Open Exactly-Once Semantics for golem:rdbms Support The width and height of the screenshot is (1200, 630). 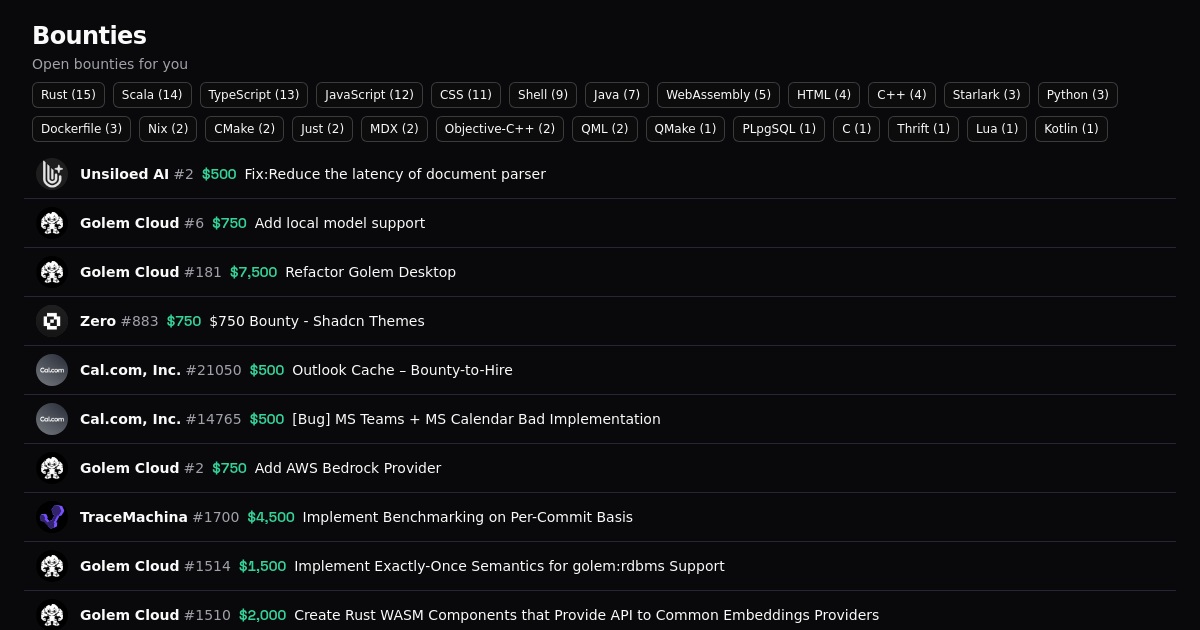coord(509,566)
